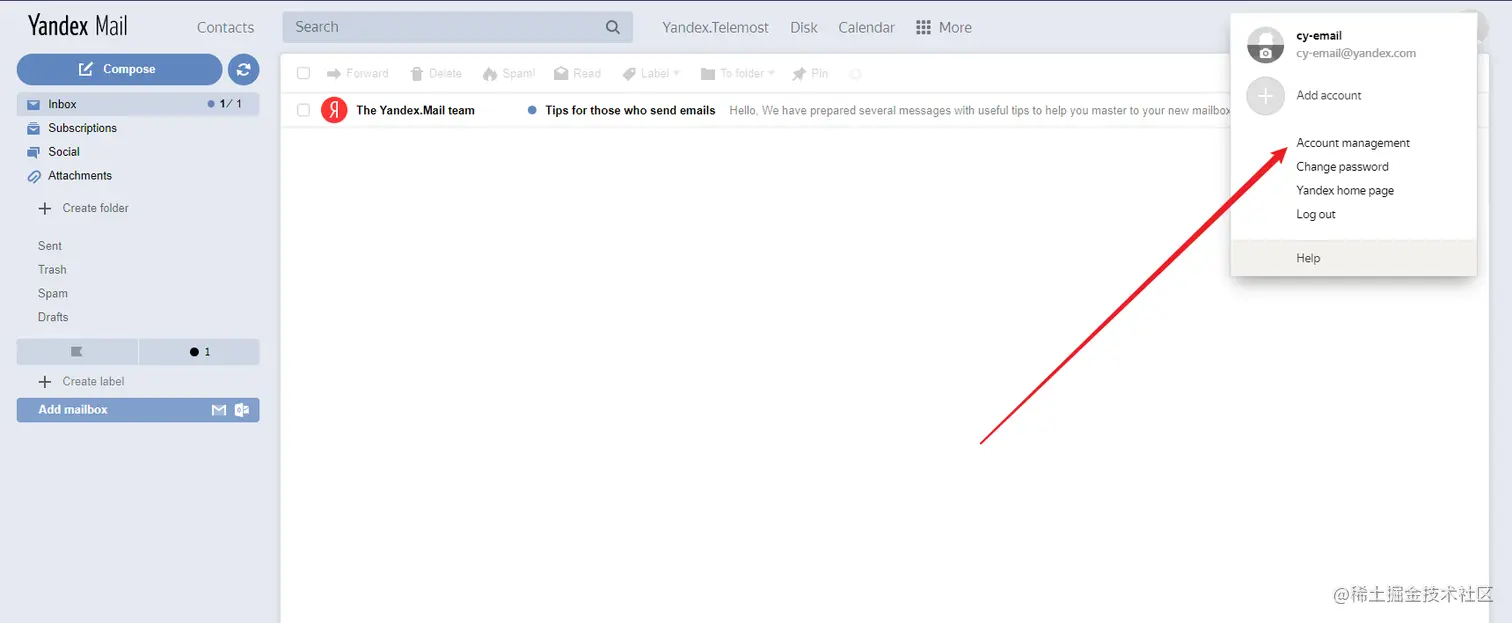
Task: Click Create label
Action: click(93, 381)
